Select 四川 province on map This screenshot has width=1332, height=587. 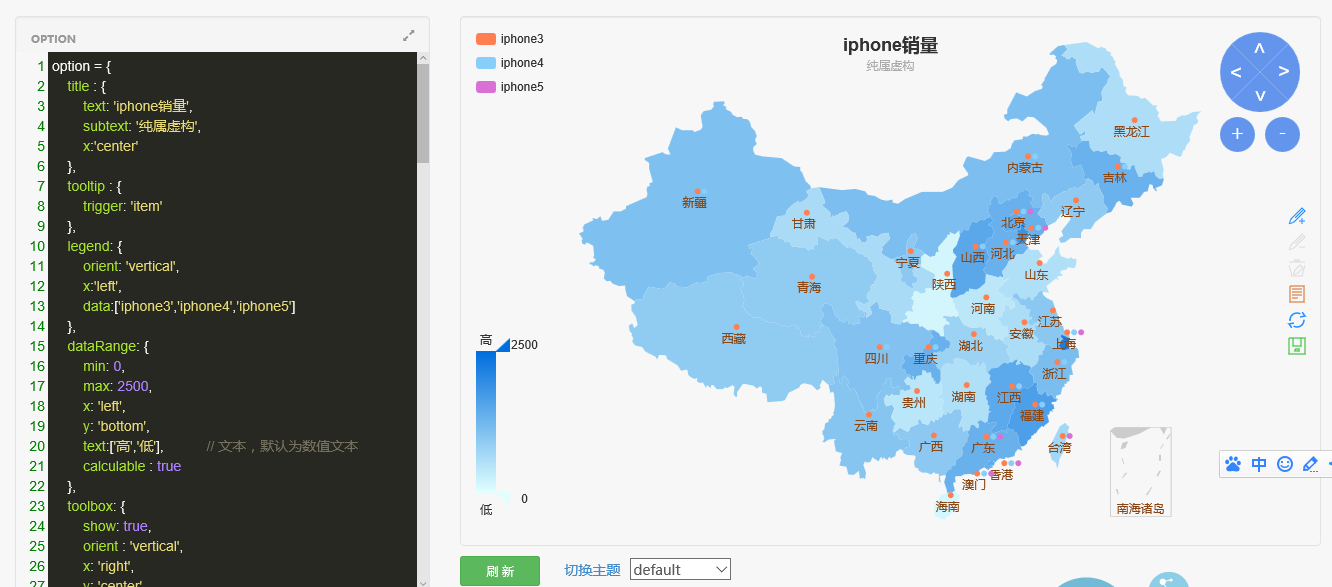click(876, 358)
